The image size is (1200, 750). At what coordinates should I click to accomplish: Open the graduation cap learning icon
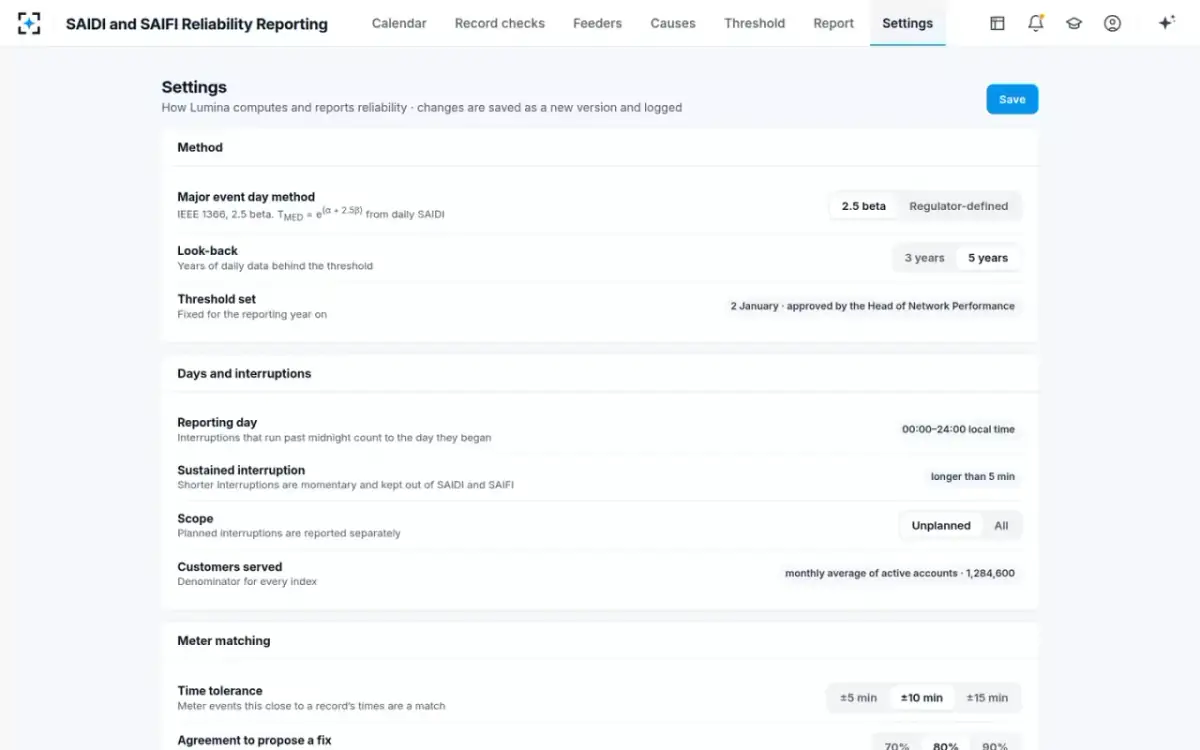click(1074, 23)
